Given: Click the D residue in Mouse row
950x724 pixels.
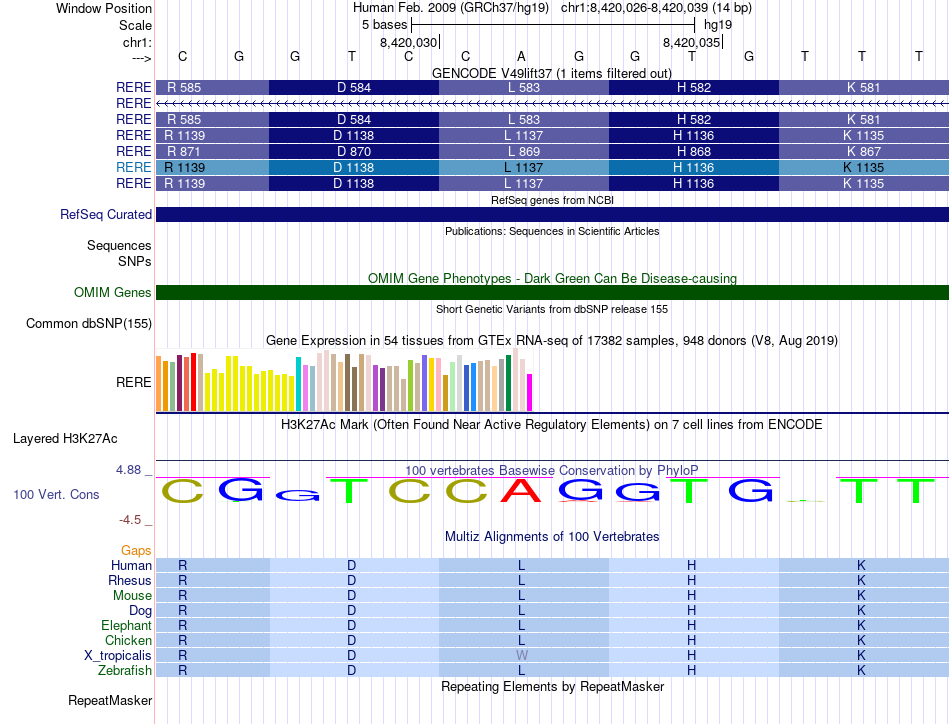Looking at the screenshot, I should [351, 596].
